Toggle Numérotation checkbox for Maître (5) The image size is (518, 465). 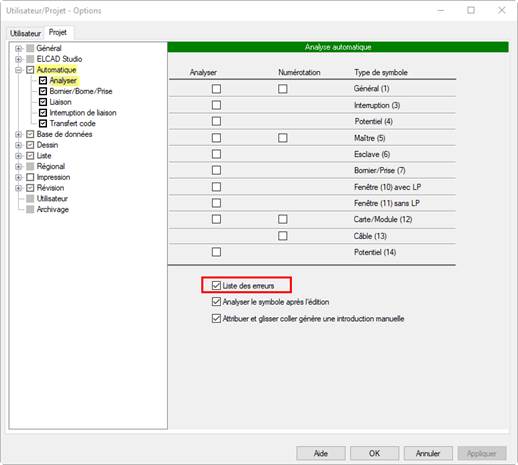tap(283, 138)
